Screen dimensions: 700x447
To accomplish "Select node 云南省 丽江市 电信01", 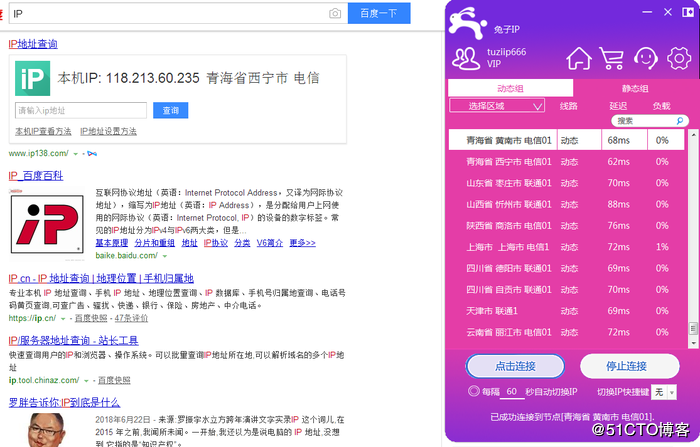I will pyautogui.click(x=566, y=332).
